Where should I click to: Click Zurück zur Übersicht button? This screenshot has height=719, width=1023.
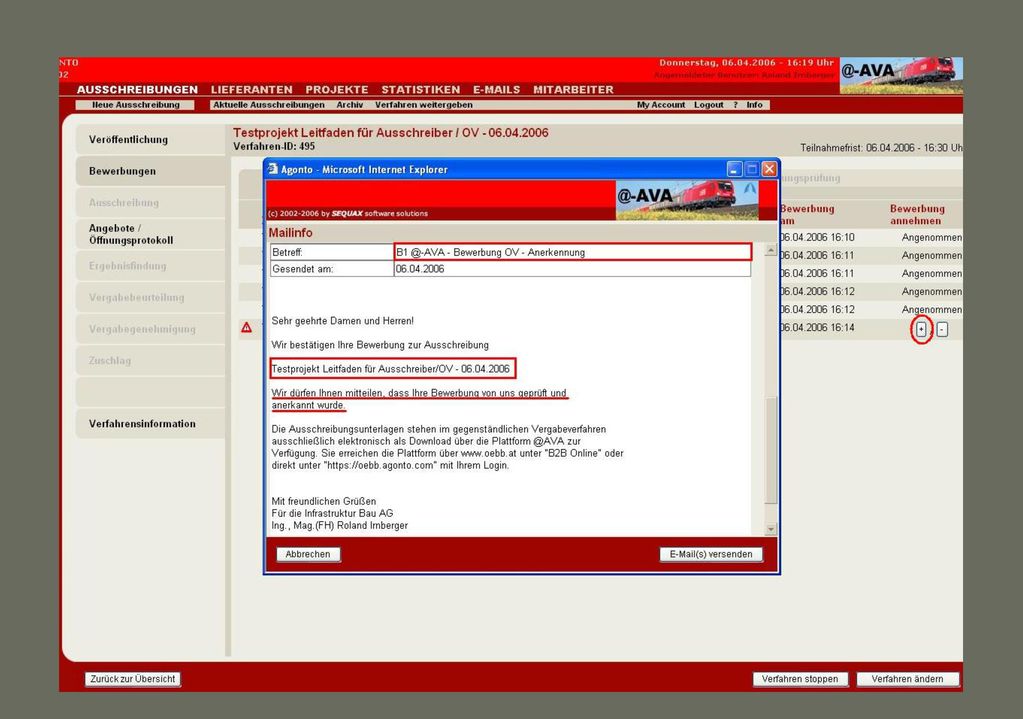click(x=132, y=679)
